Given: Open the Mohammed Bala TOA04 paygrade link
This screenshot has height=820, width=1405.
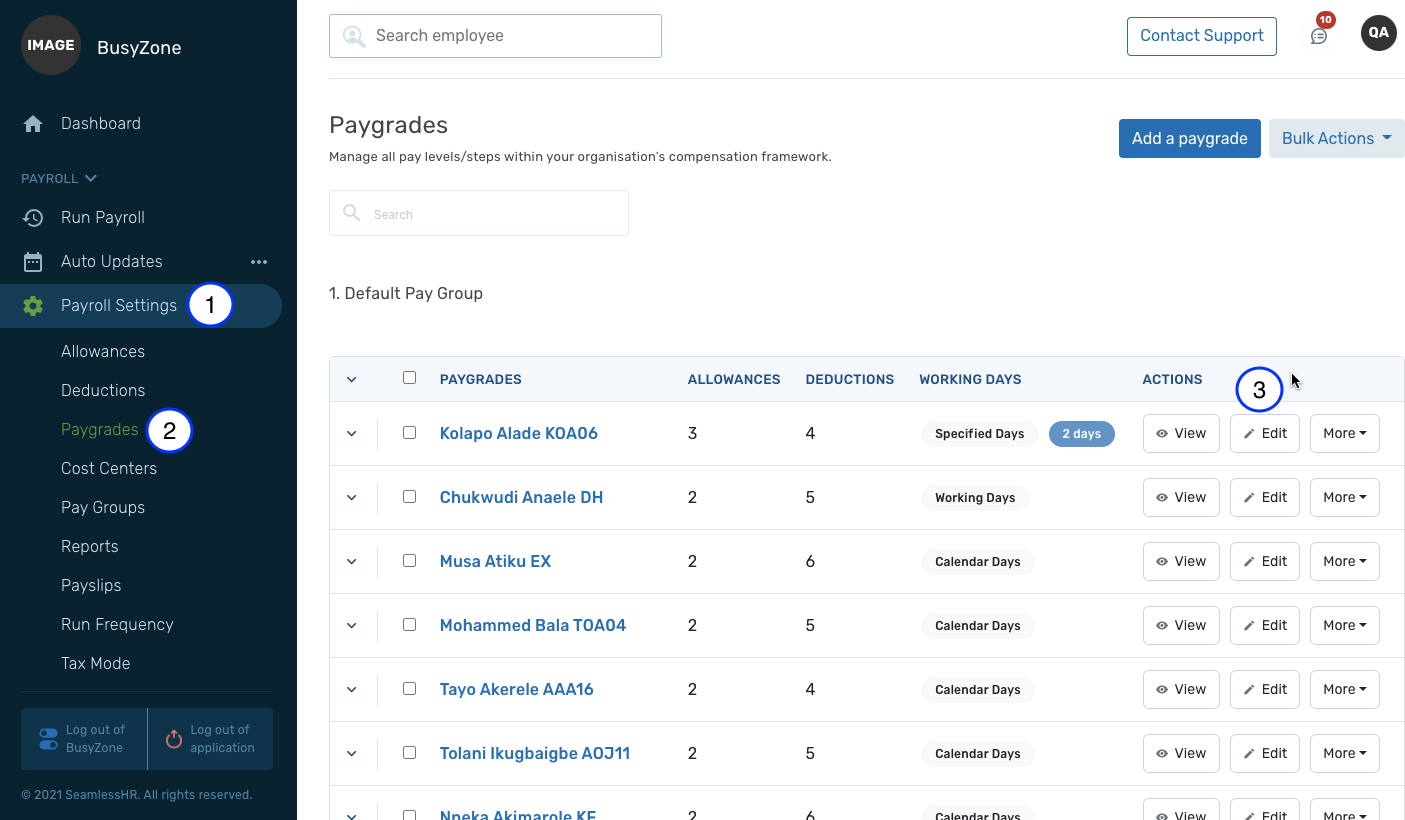Looking at the screenshot, I should click(x=532, y=626).
